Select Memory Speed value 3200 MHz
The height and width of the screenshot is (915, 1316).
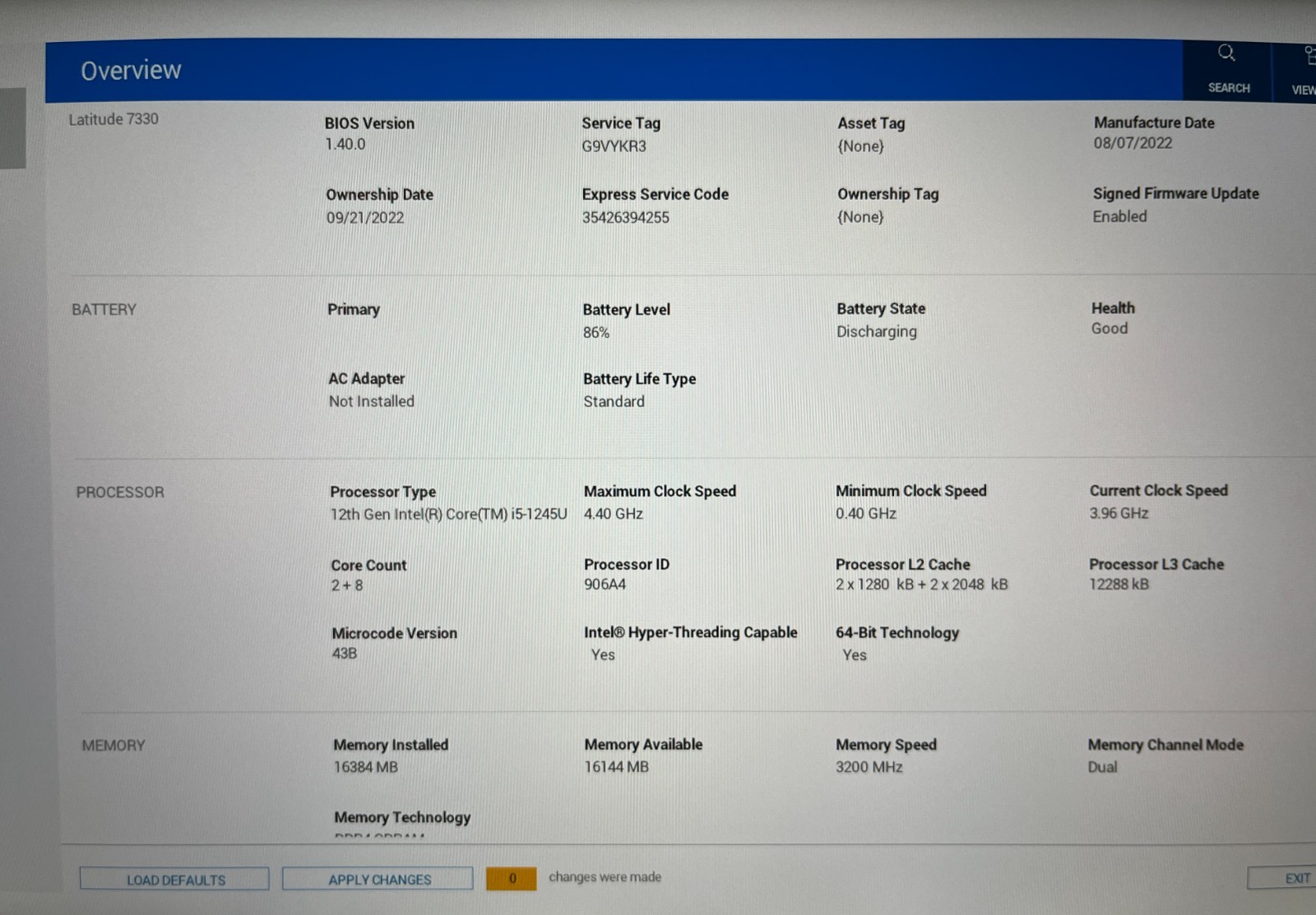point(869,767)
